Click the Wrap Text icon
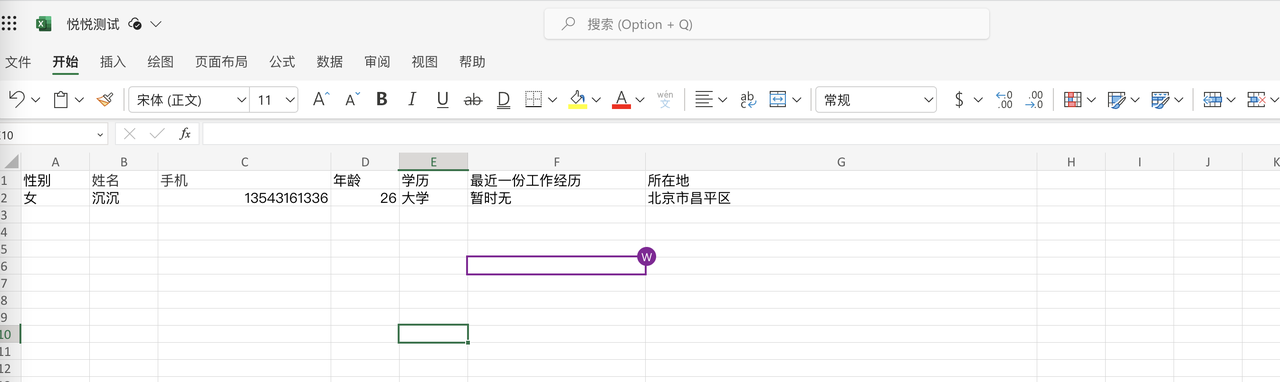Viewport: 1280px width, 382px height. [x=747, y=99]
